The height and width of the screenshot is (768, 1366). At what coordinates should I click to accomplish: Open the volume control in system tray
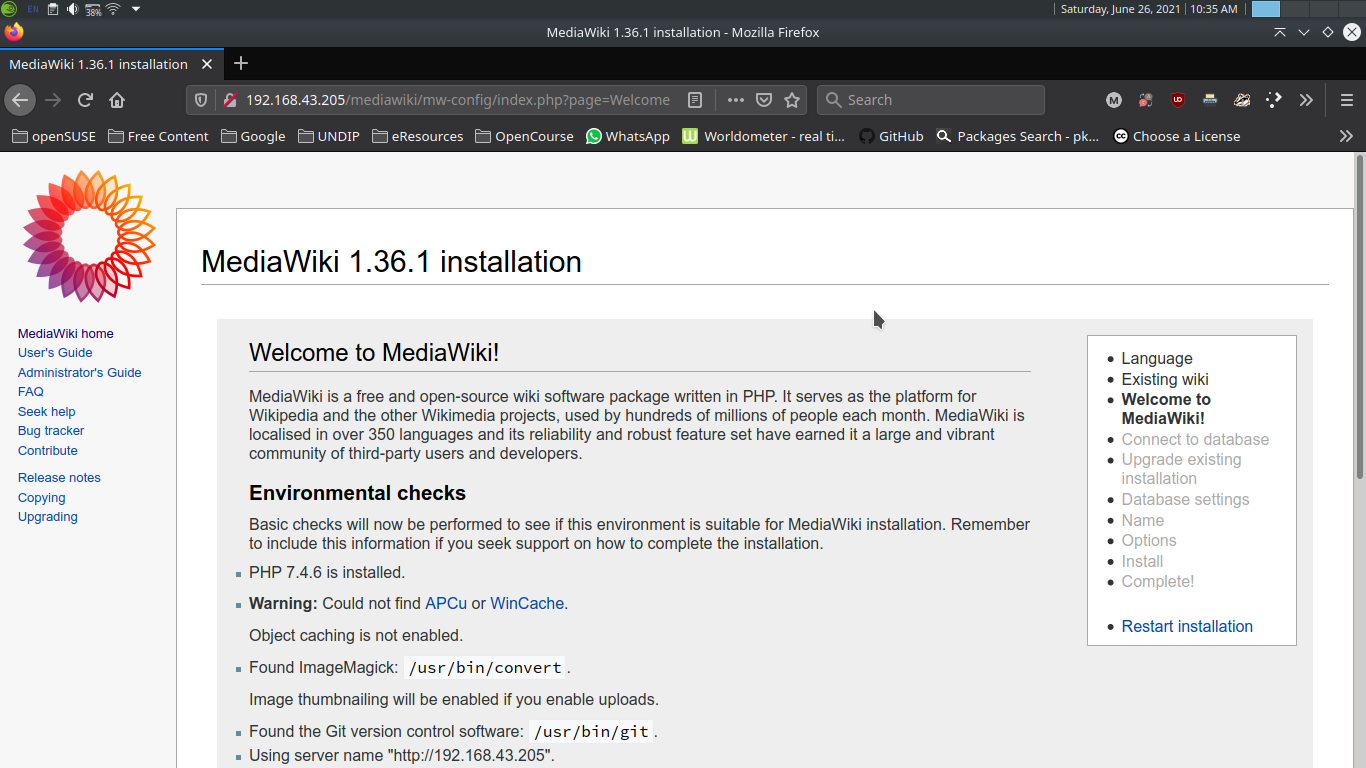click(72, 9)
